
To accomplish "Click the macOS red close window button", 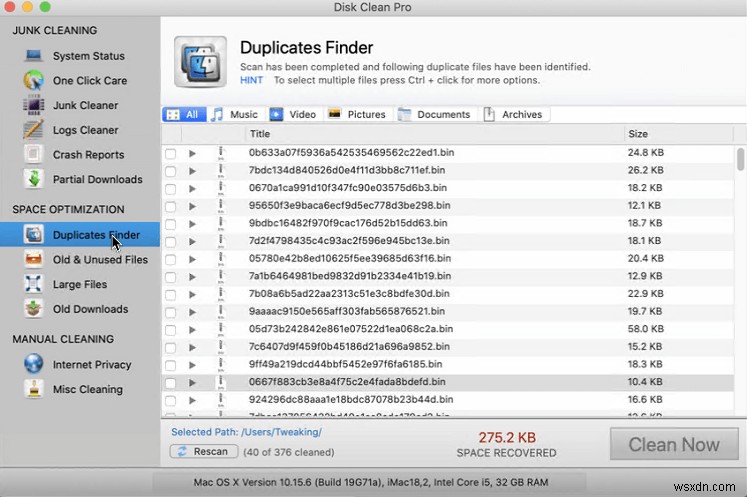I will pos(10,7).
